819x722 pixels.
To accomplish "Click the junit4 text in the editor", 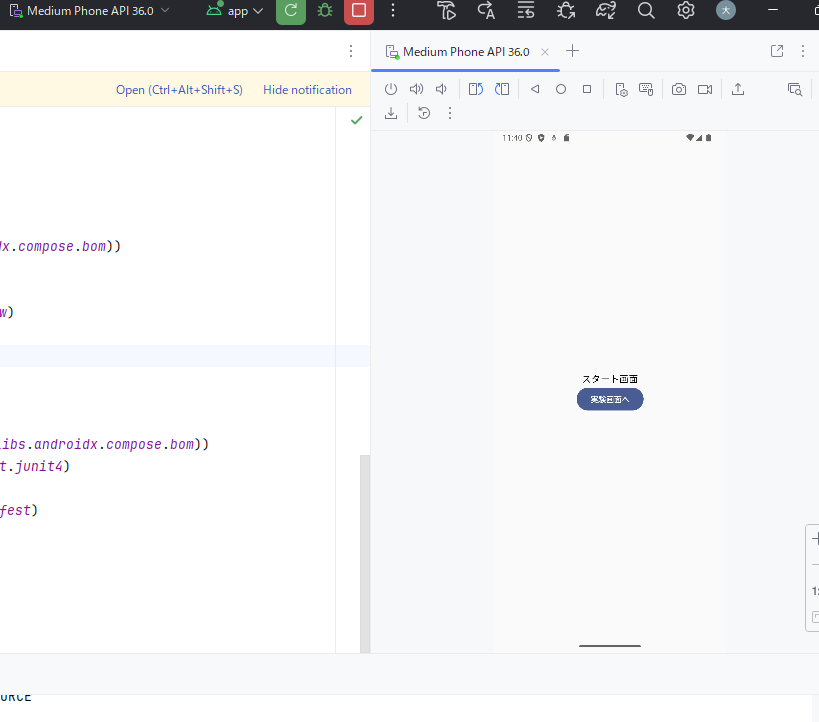I will (39, 466).
